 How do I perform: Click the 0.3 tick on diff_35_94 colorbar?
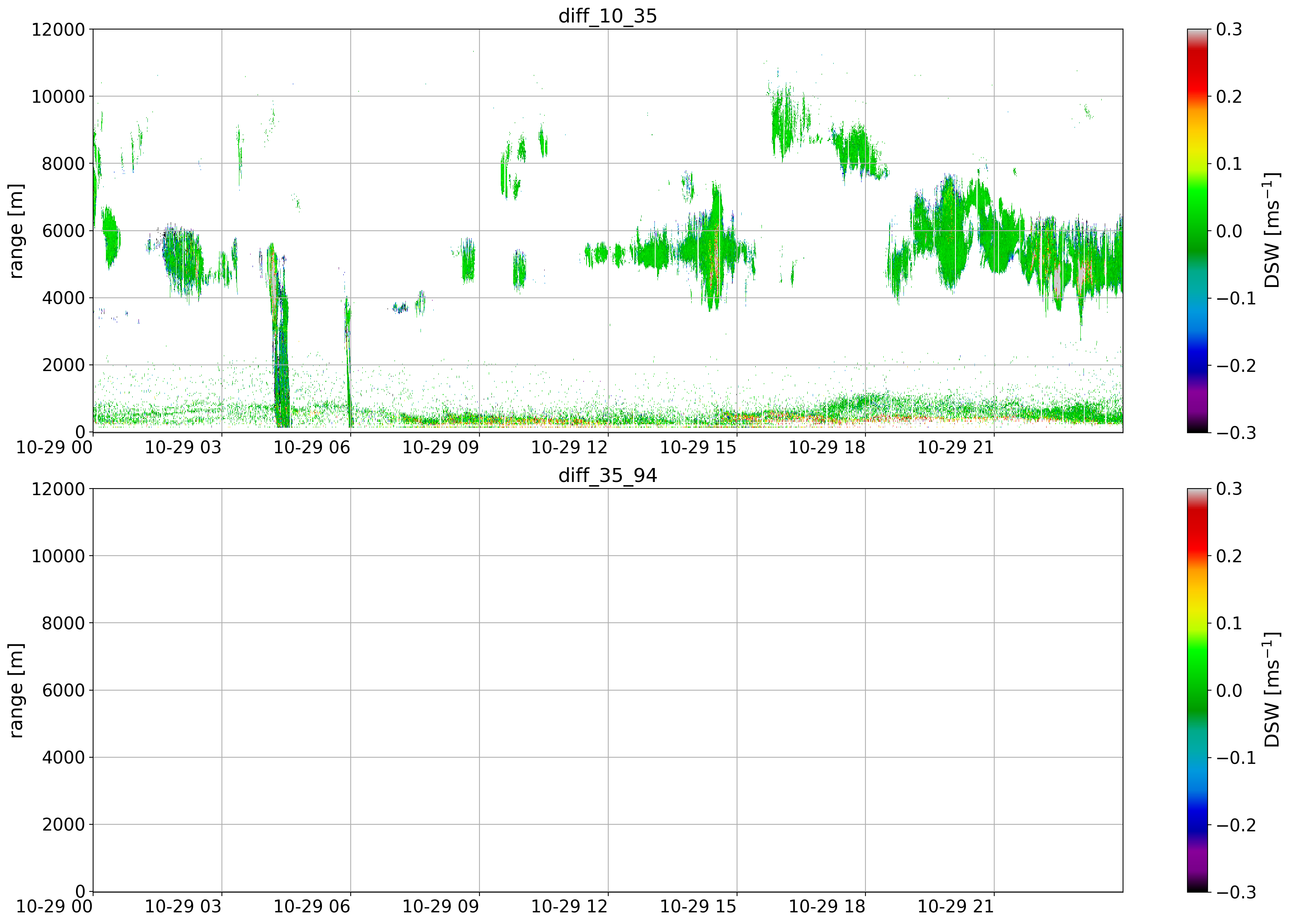coord(1229,489)
